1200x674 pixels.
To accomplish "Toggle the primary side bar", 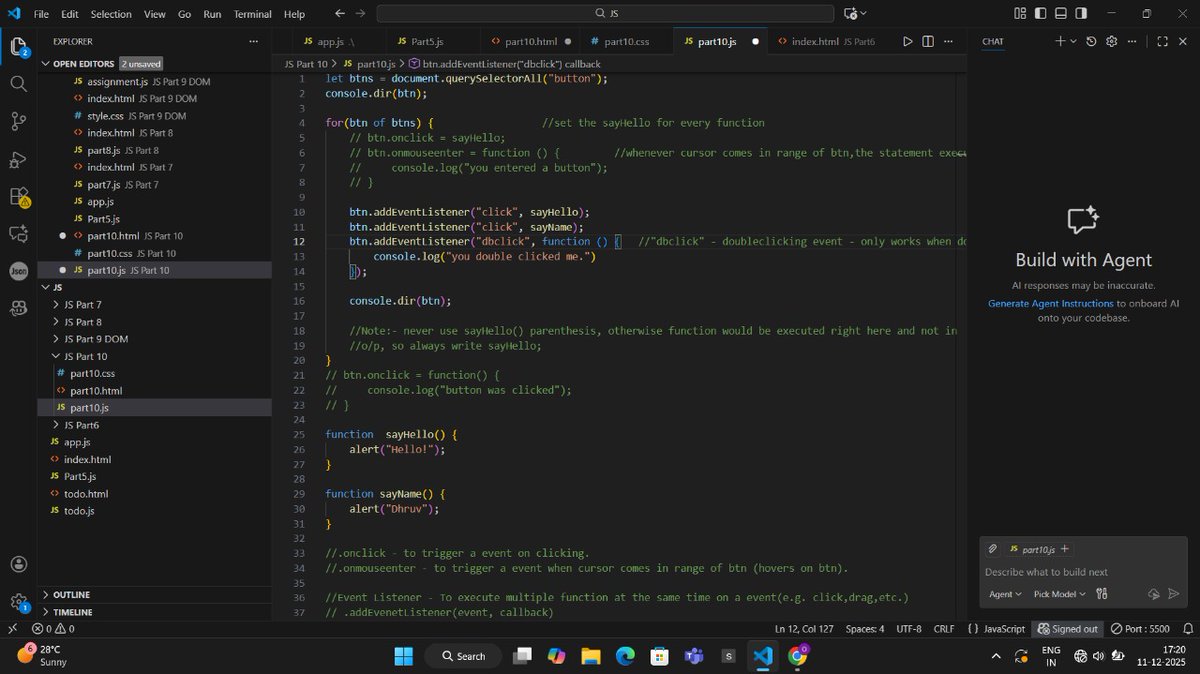I will tap(1040, 13).
